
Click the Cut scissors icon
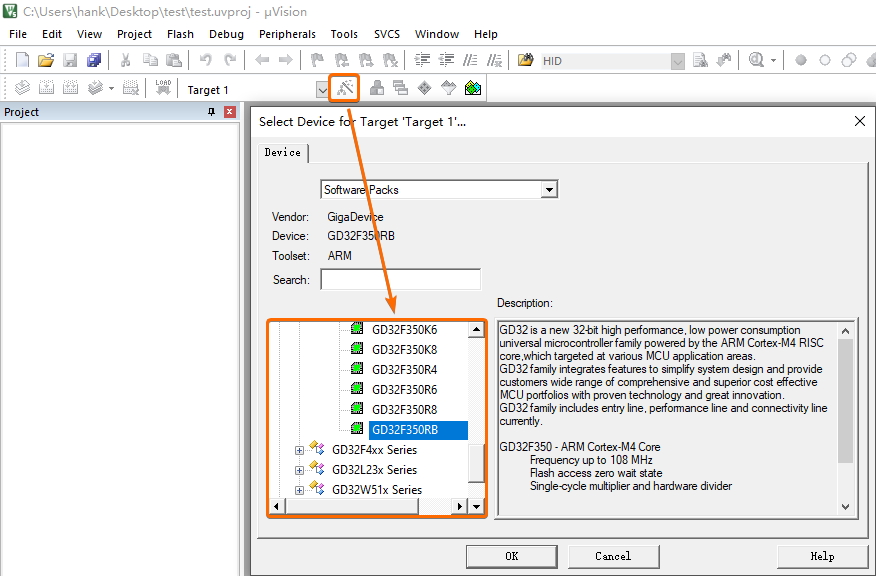126,60
